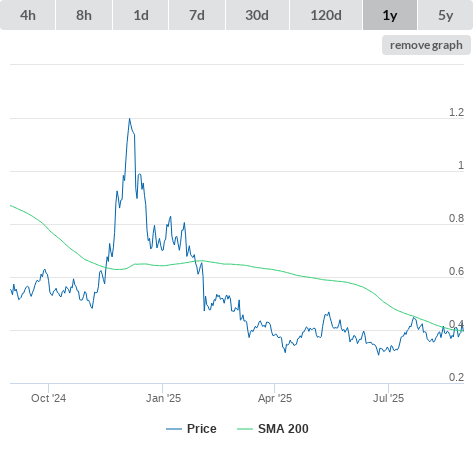Click the blue Price legend line marker

174,429
